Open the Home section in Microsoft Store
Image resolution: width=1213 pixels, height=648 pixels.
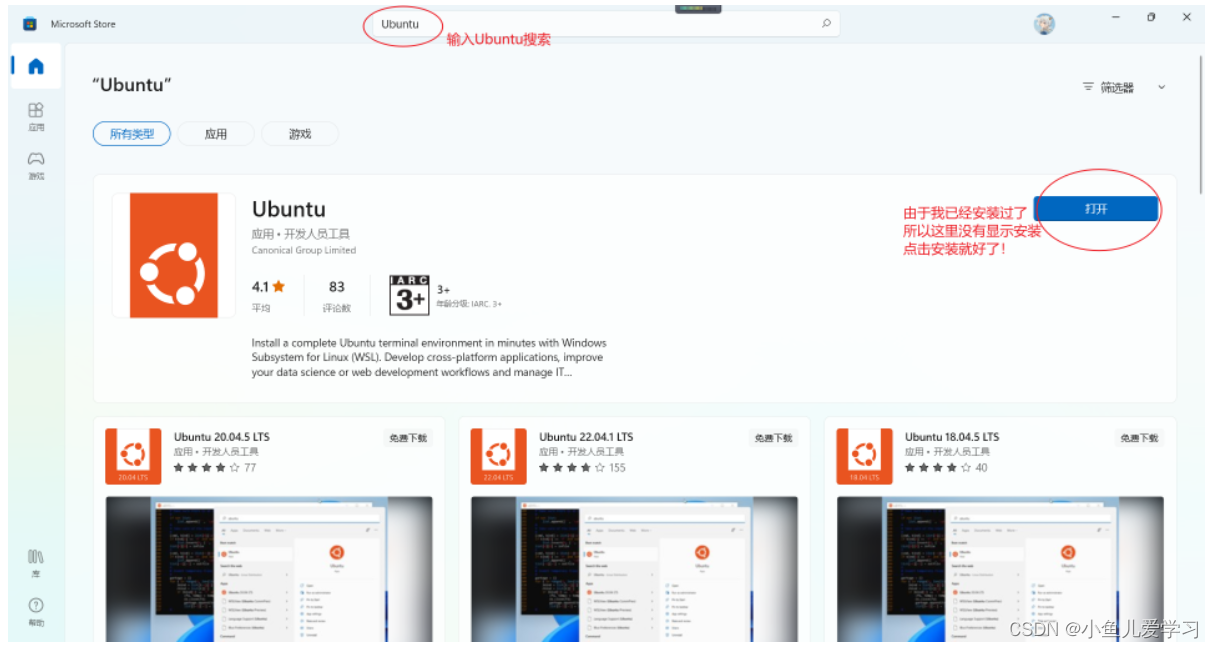tap(35, 65)
